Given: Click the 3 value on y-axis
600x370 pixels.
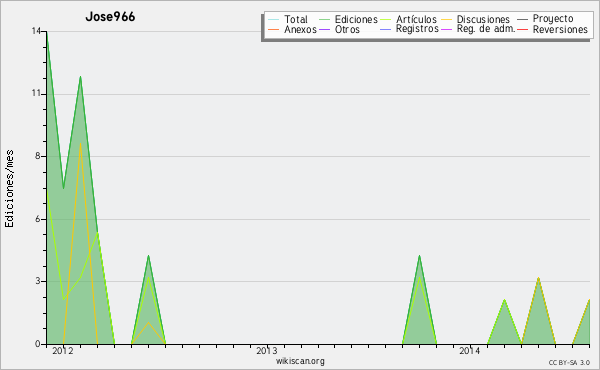Looking at the screenshot, I should point(38,281).
